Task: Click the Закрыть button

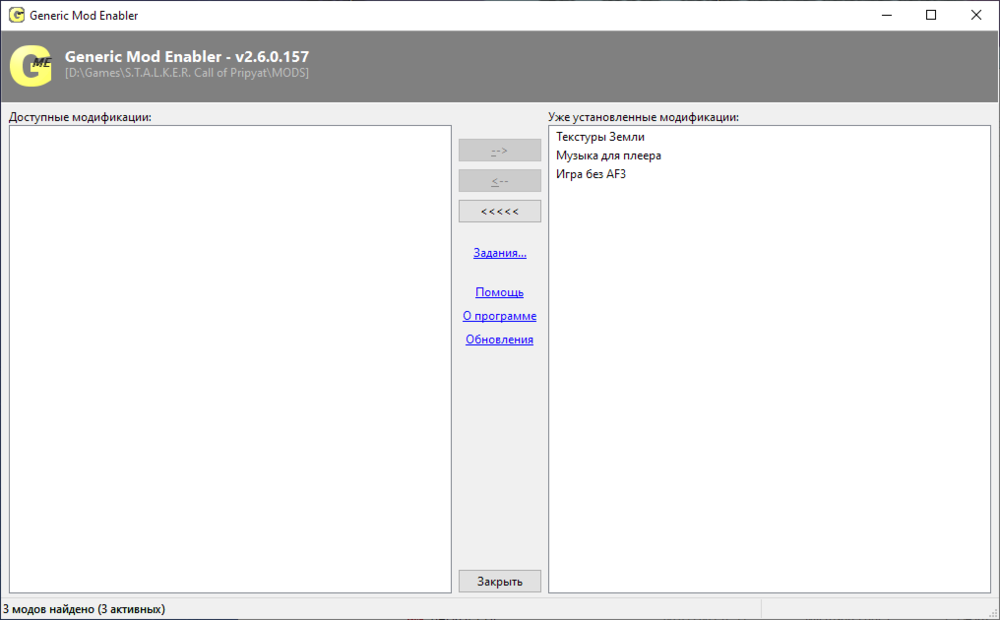Action: point(499,581)
